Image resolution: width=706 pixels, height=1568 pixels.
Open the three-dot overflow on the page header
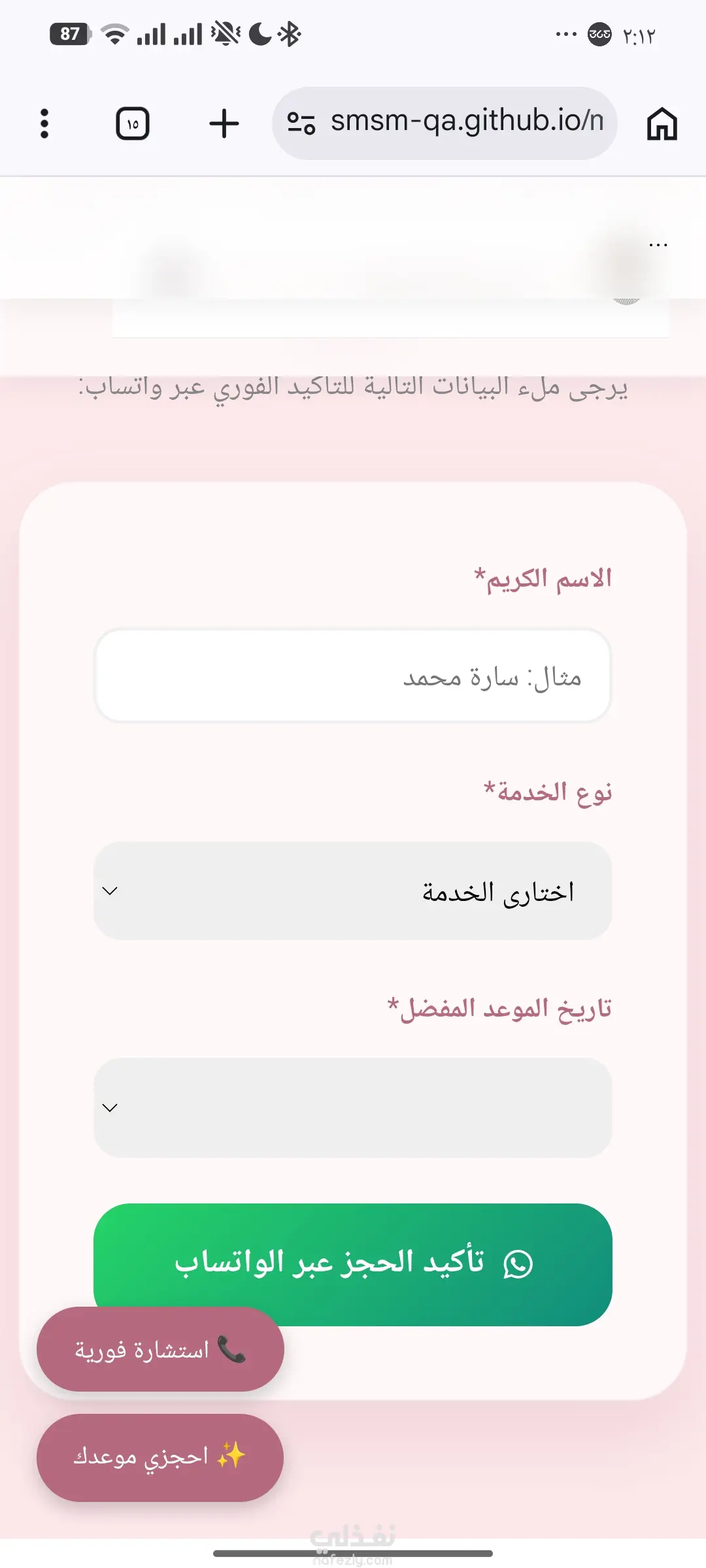coord(658,245)
